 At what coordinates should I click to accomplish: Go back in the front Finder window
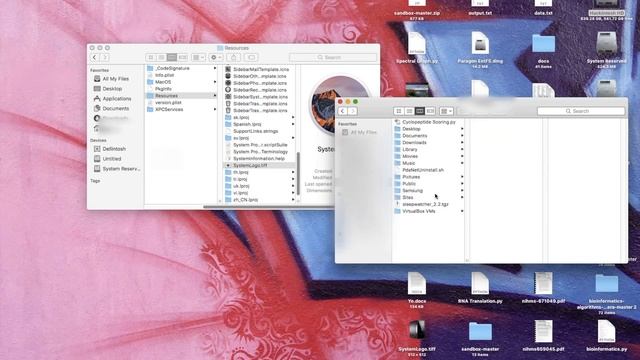(x=343, y=111)
